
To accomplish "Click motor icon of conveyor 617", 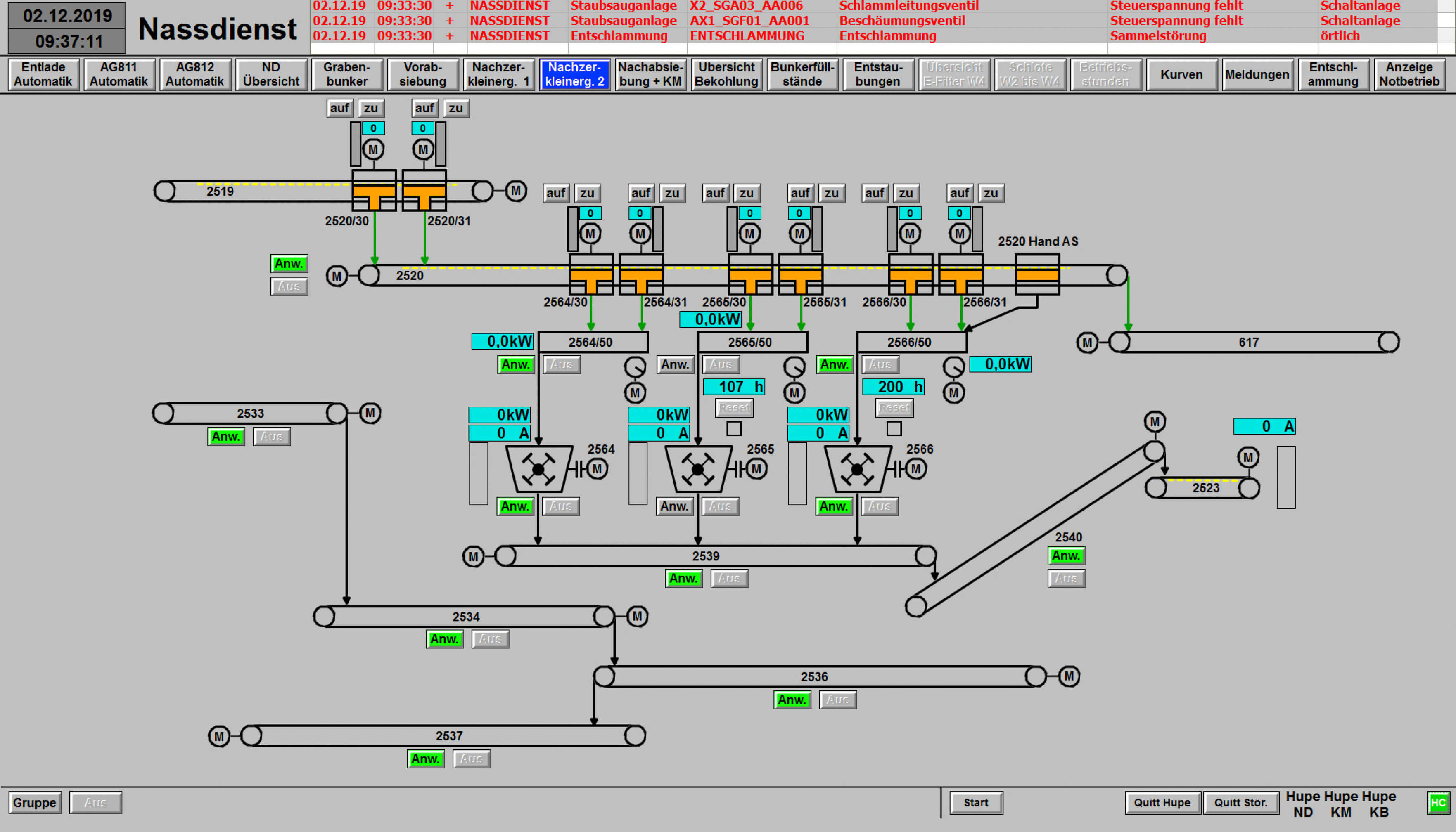I will tap(1087, 343).
